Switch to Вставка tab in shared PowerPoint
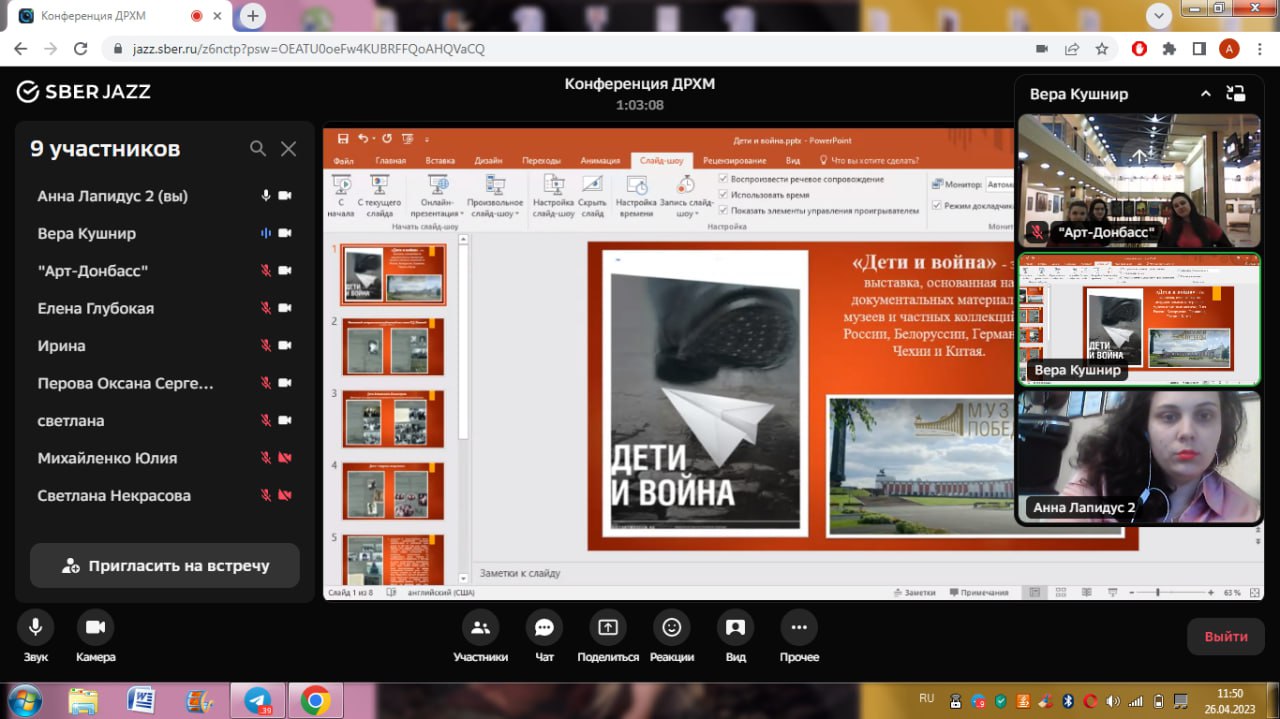1280x719 pixels. 440,161
